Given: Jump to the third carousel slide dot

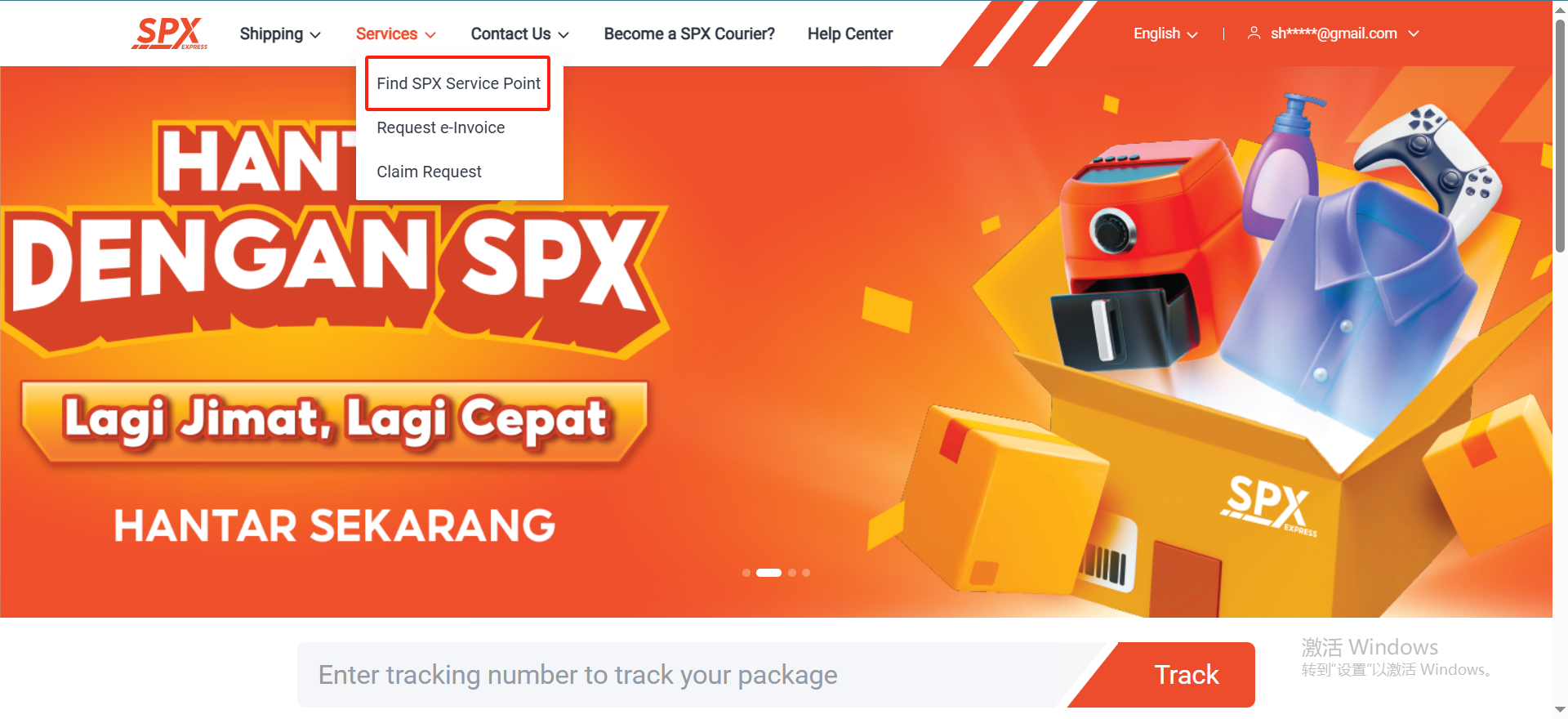Looking at the screenshot, I should (x=792, y=573).
